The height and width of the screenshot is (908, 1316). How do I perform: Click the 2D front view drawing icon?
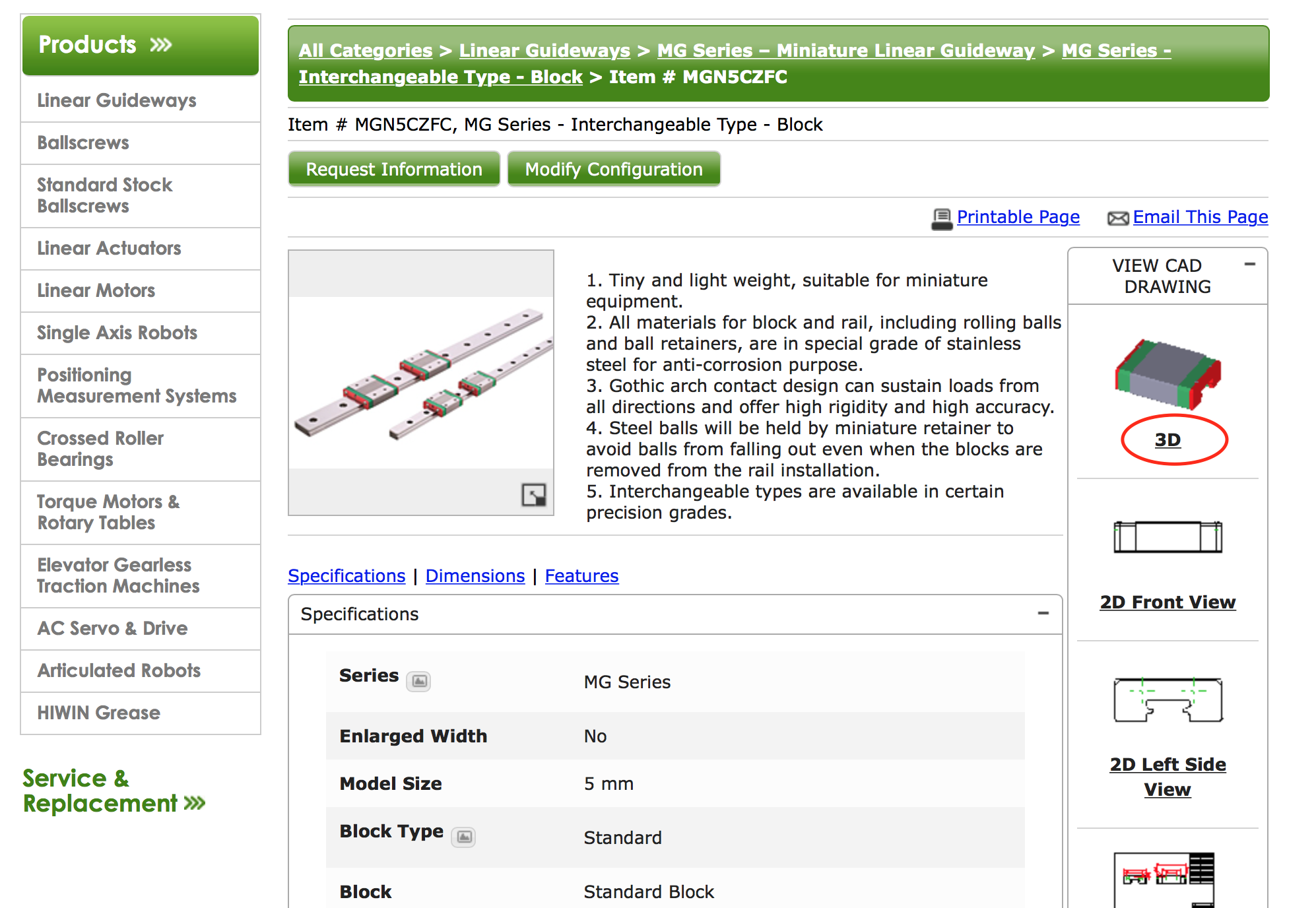point(1167,537)
